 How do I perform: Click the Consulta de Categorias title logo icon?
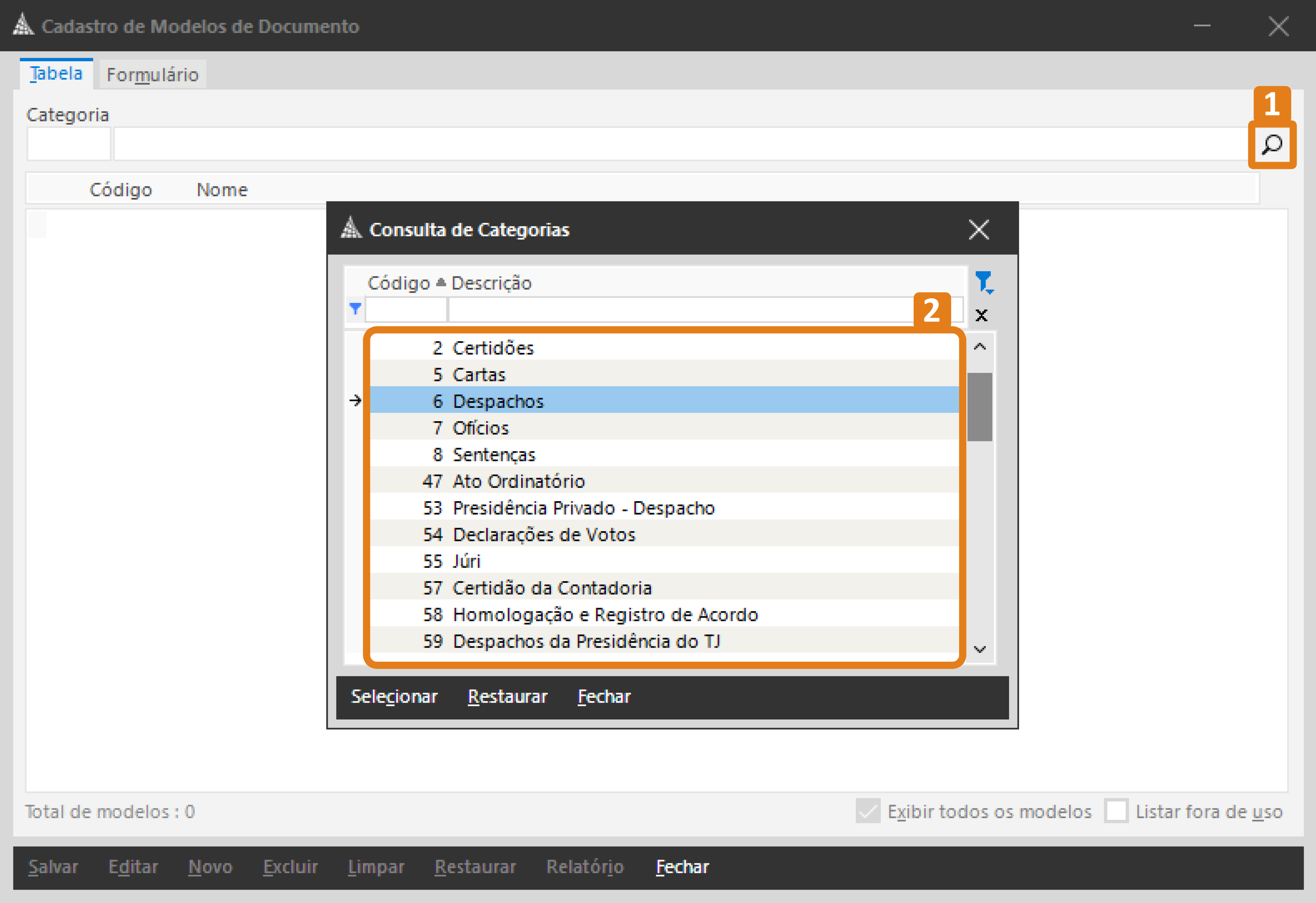[351, 229]
